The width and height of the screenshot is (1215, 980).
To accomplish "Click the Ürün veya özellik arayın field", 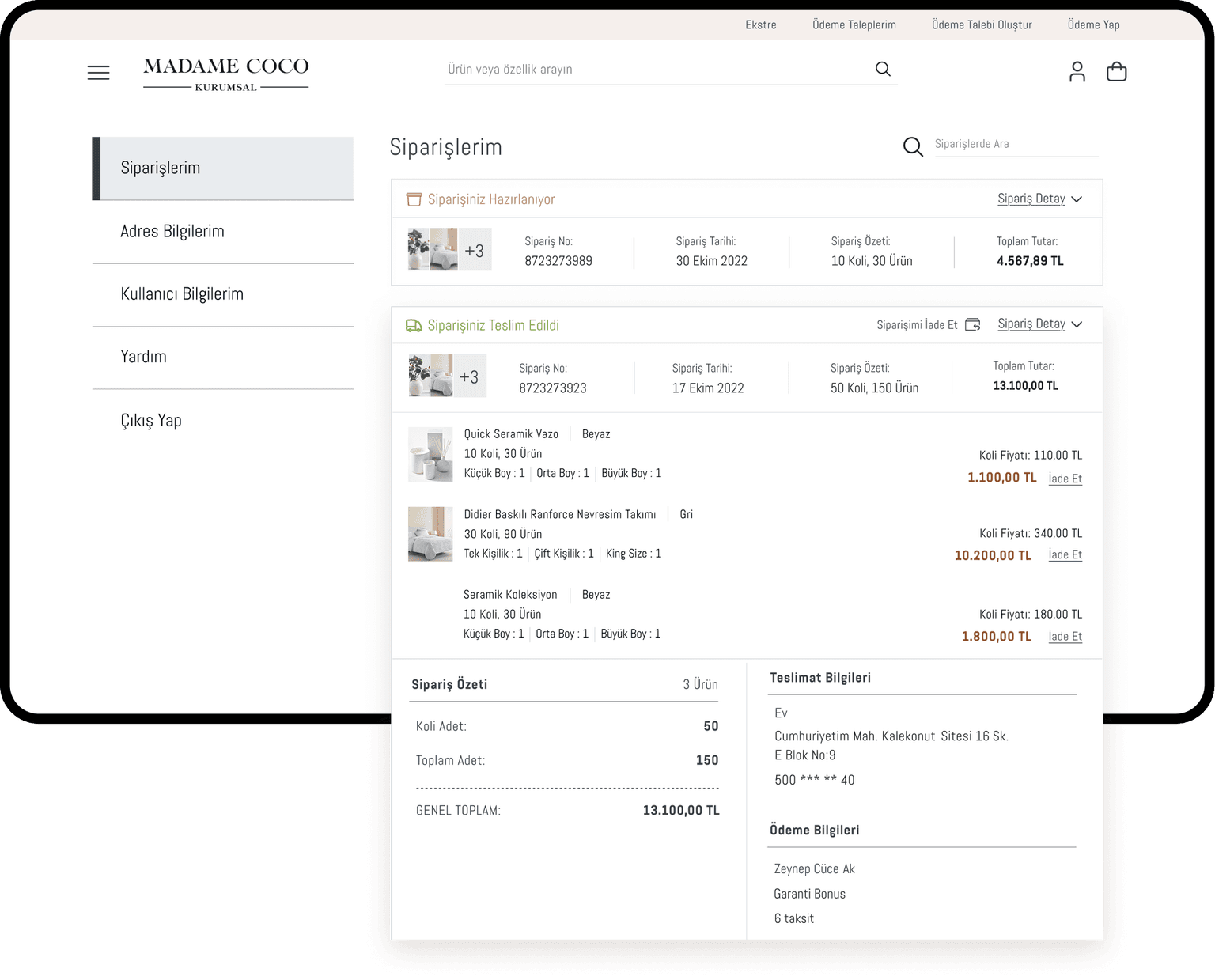I will 657,70.
